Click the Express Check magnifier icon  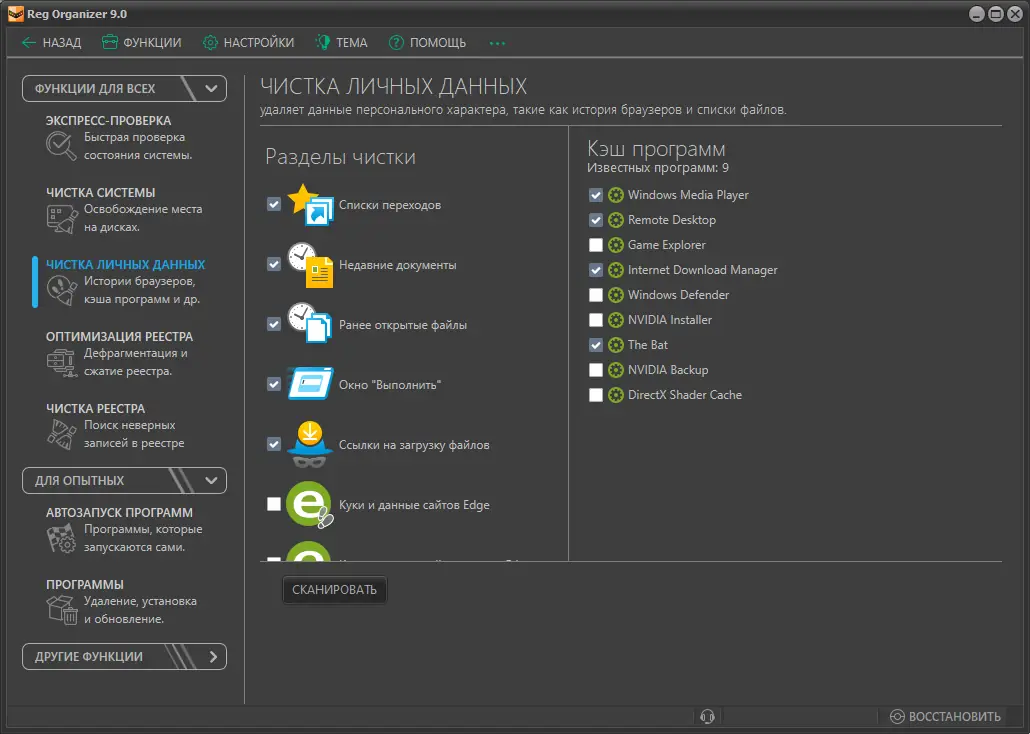pyautogui.click(x=61, y=146)
